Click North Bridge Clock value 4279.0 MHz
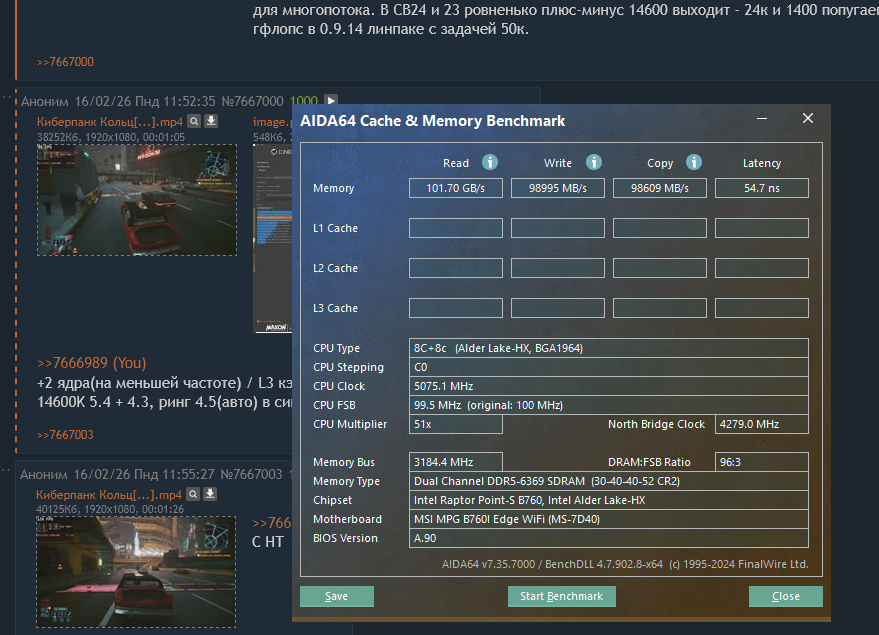 point(762,424)
